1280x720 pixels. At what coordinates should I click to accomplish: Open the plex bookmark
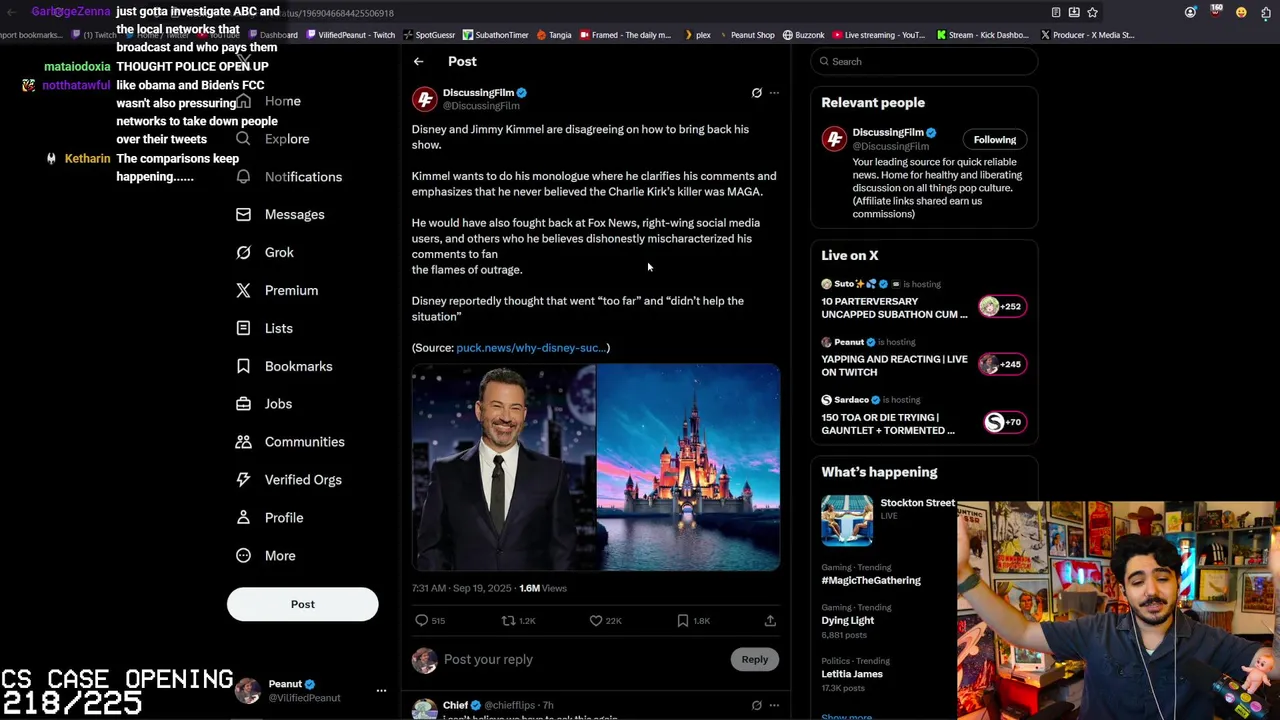[x=697, y=35]
